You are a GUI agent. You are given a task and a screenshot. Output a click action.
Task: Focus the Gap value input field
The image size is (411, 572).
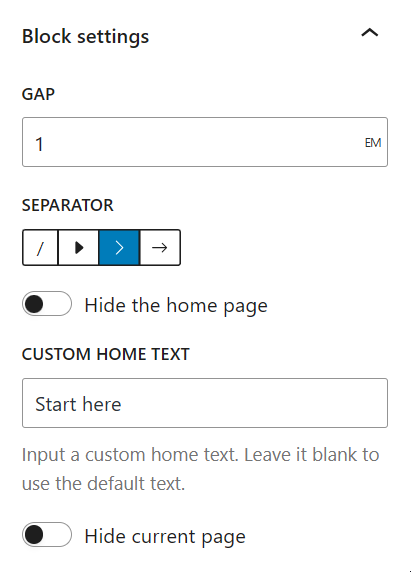pyautogui.click(x=205, y=142)
